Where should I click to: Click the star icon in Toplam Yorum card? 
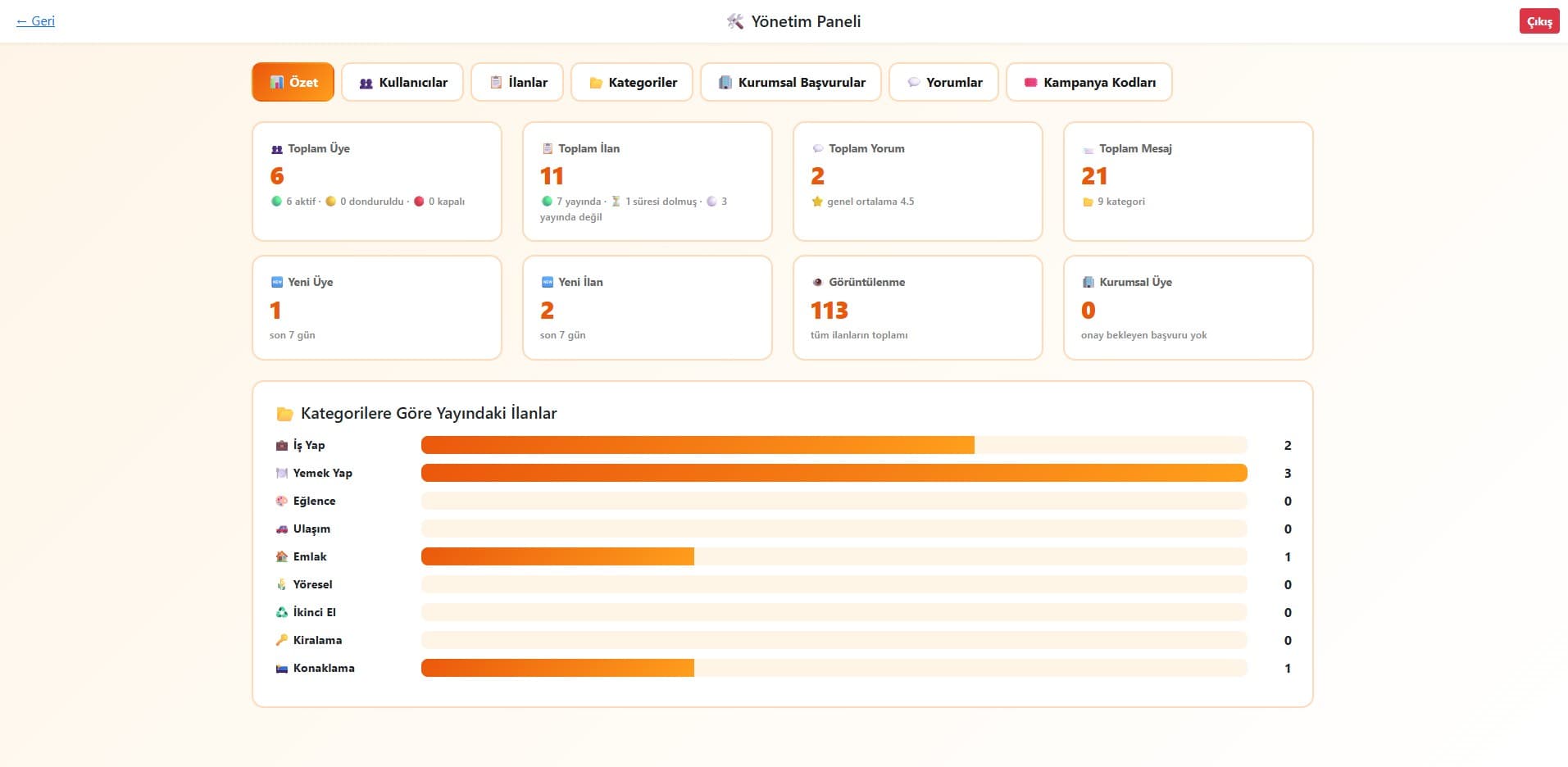[817, 201]
